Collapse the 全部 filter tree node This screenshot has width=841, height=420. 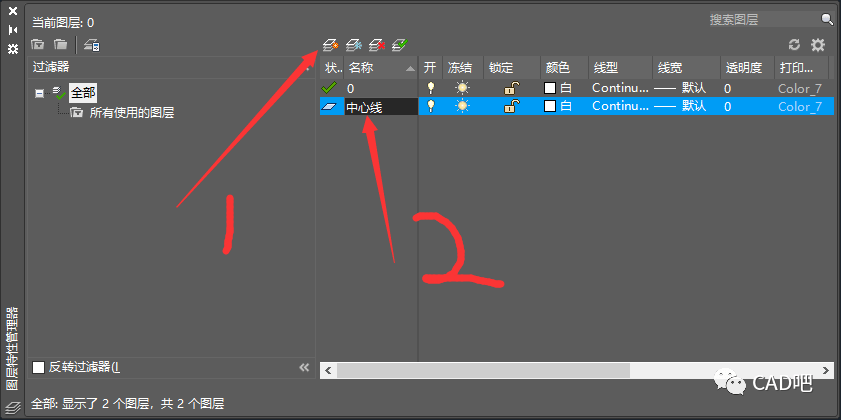(40, 93)
